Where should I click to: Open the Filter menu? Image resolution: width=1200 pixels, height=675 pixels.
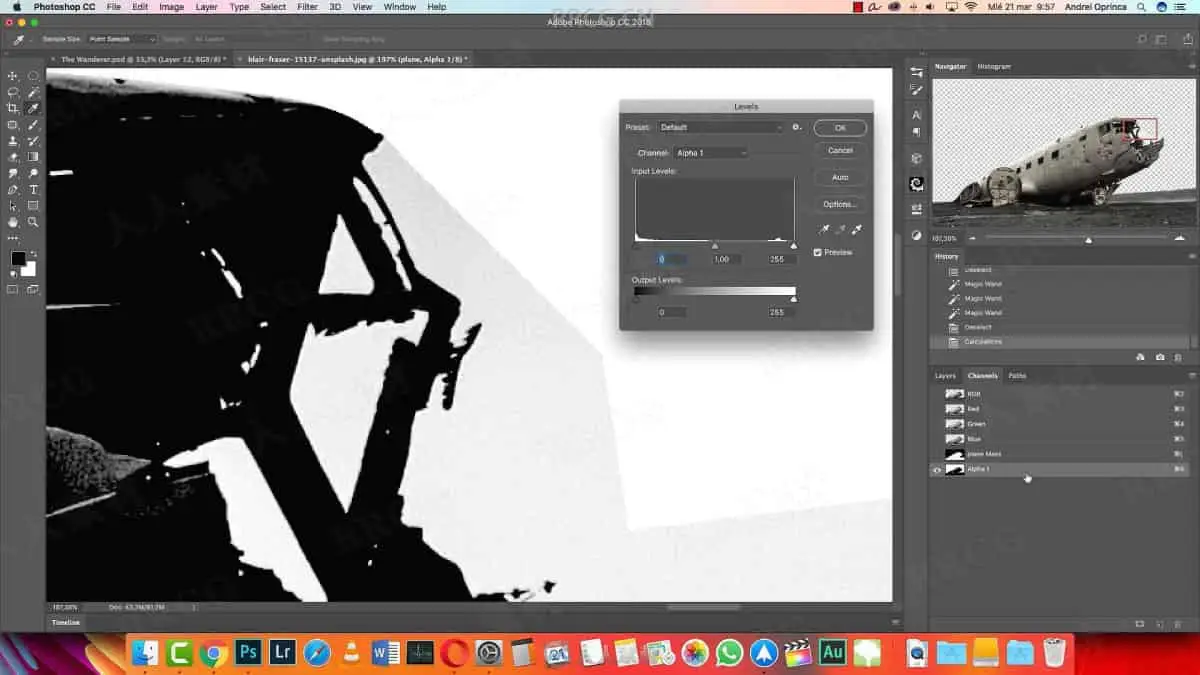click(307, 7)
